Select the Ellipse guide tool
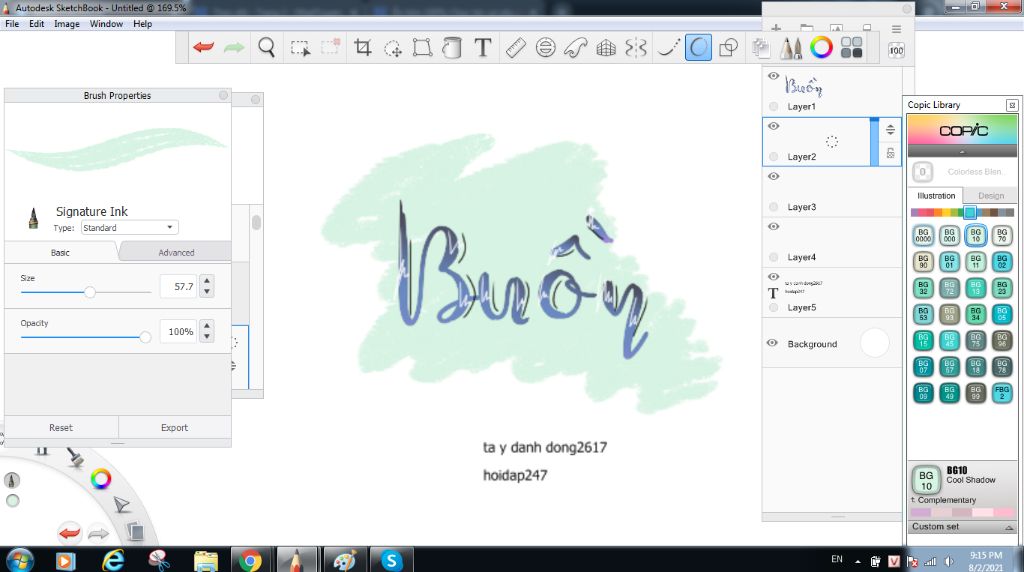This screenshot has height=572, width=1024. 545,48
